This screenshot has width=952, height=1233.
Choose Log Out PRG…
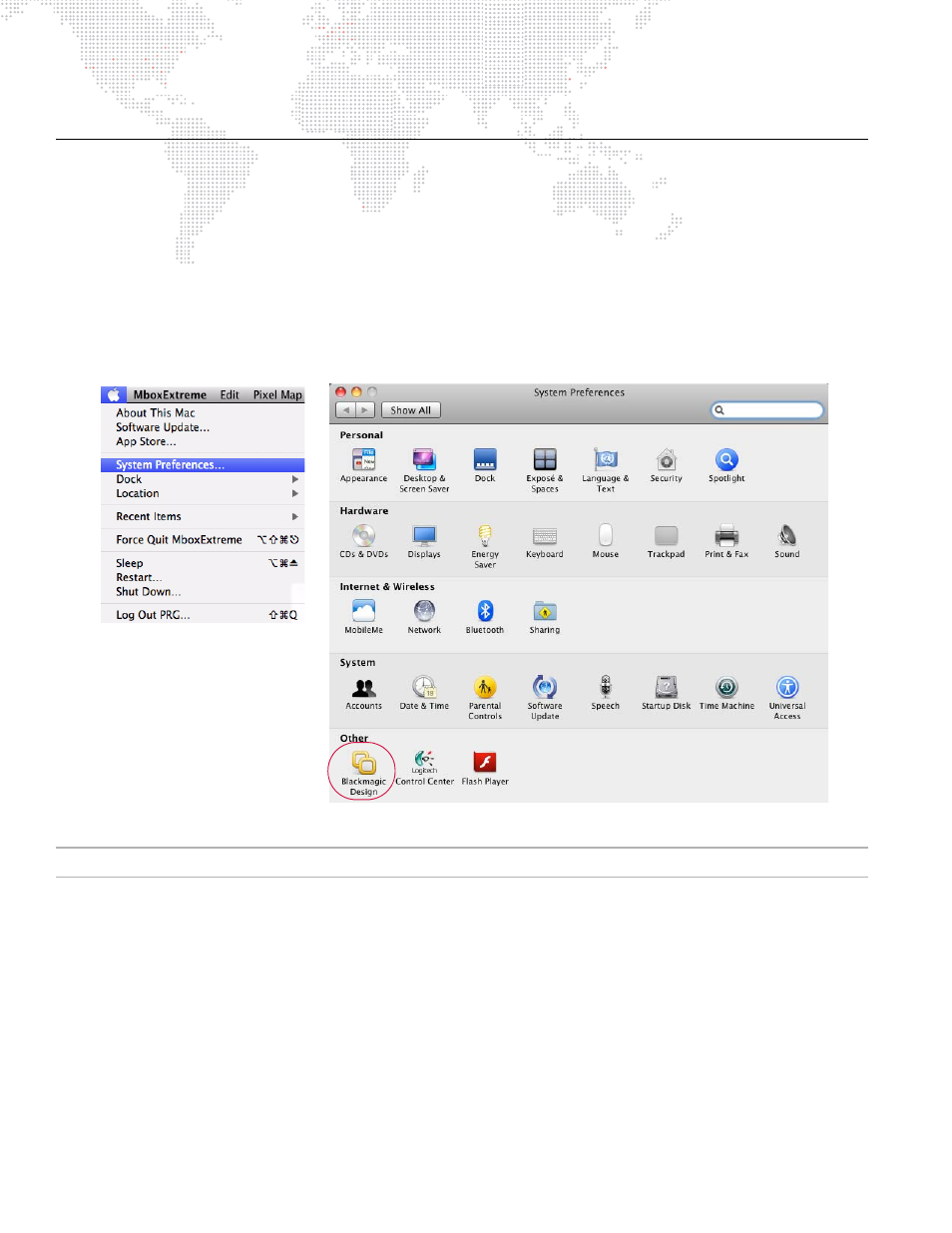point(203,615)
